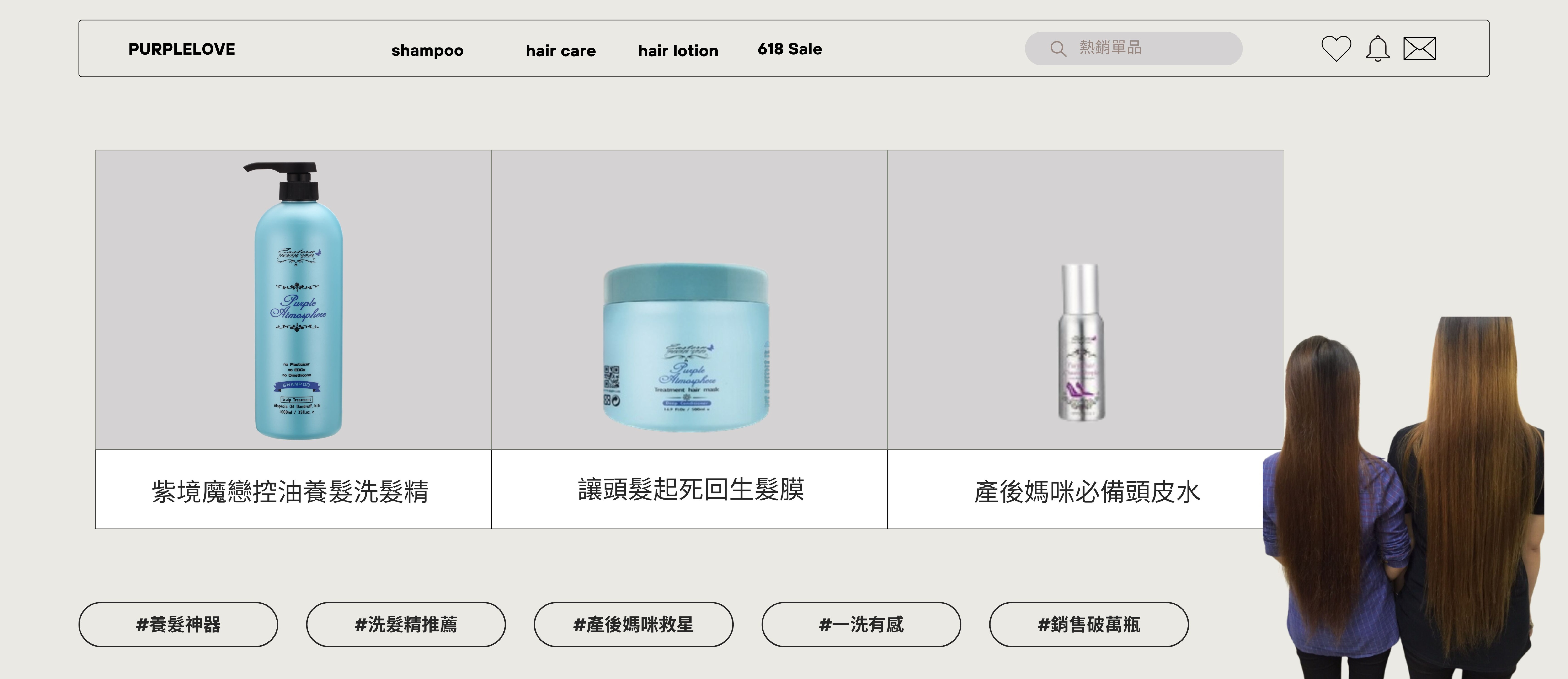Click the PURPLELOVE brand logo
Screen dimensions: 1568x679
point(181,49)
